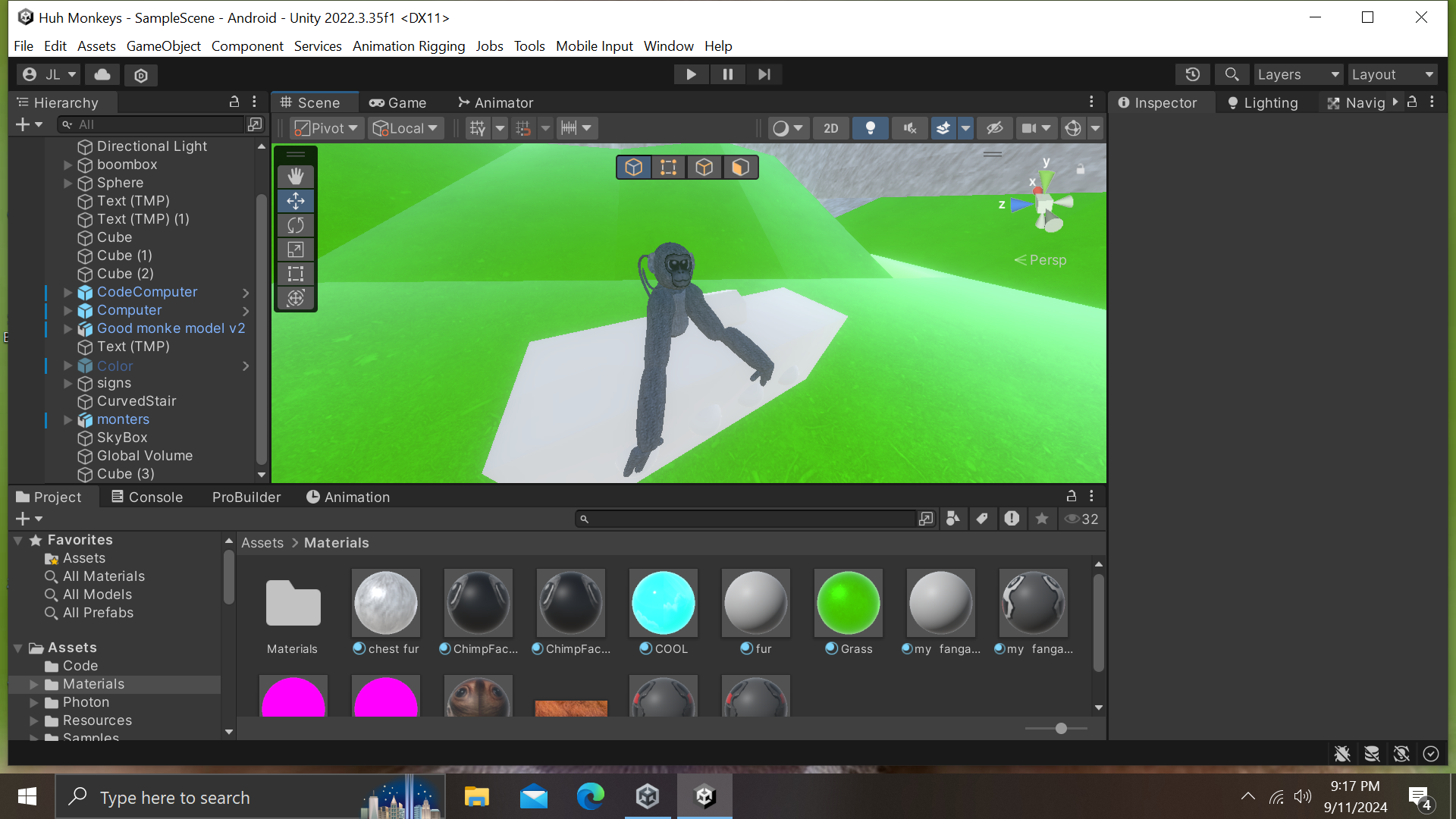
Task: Click the Step forward button
Action: 764,74
